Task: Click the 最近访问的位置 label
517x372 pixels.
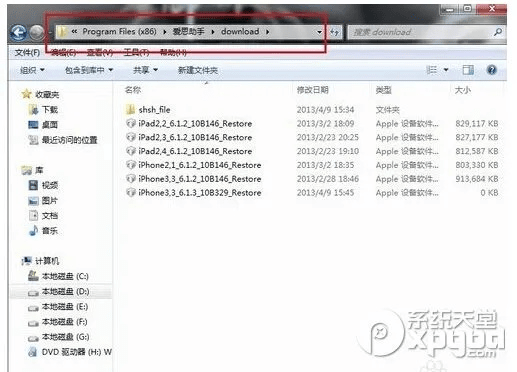Action: click(69, 140)
